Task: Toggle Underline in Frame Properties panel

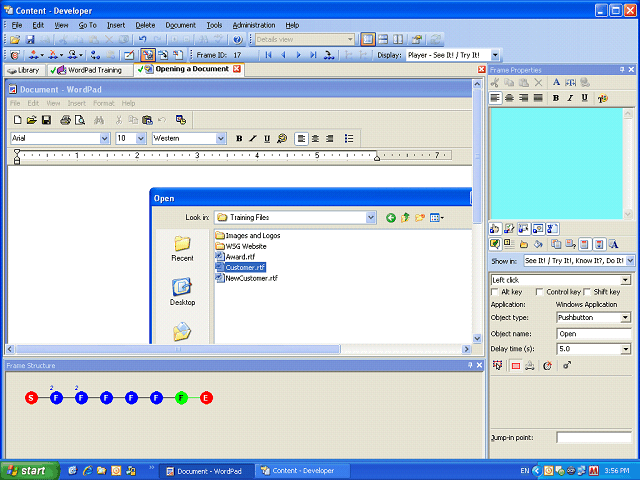Action: point(585,98)
